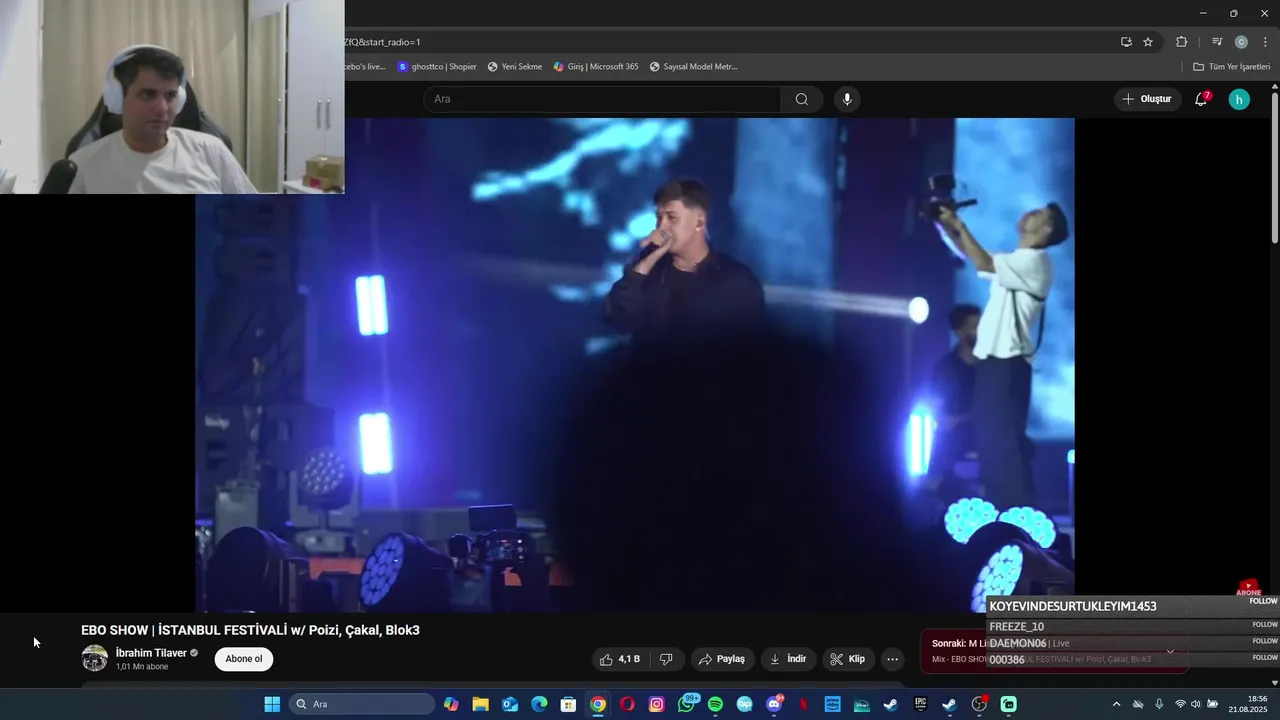Open the Chrome three-dot menu

tap(1265, 42)
